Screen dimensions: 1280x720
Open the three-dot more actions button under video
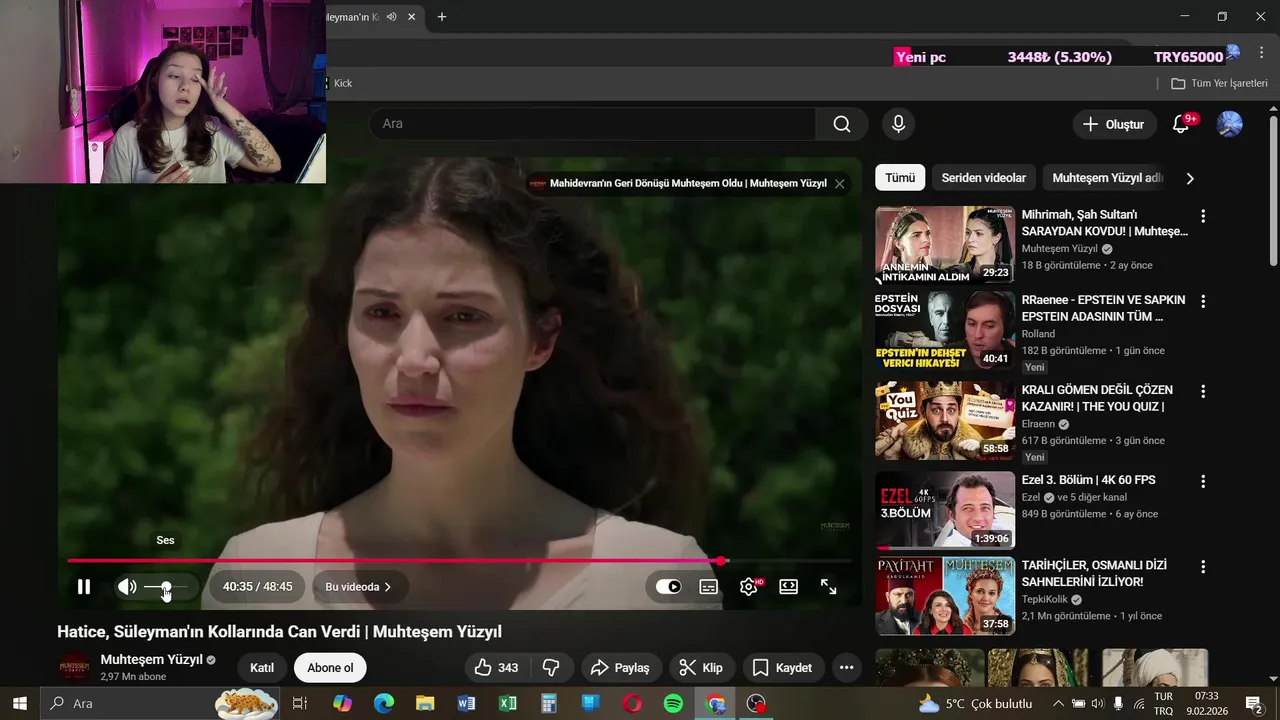(847, 667)
